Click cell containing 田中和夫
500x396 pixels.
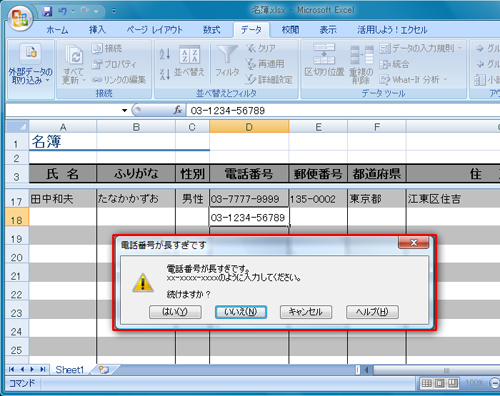click(x=63, y=199)
